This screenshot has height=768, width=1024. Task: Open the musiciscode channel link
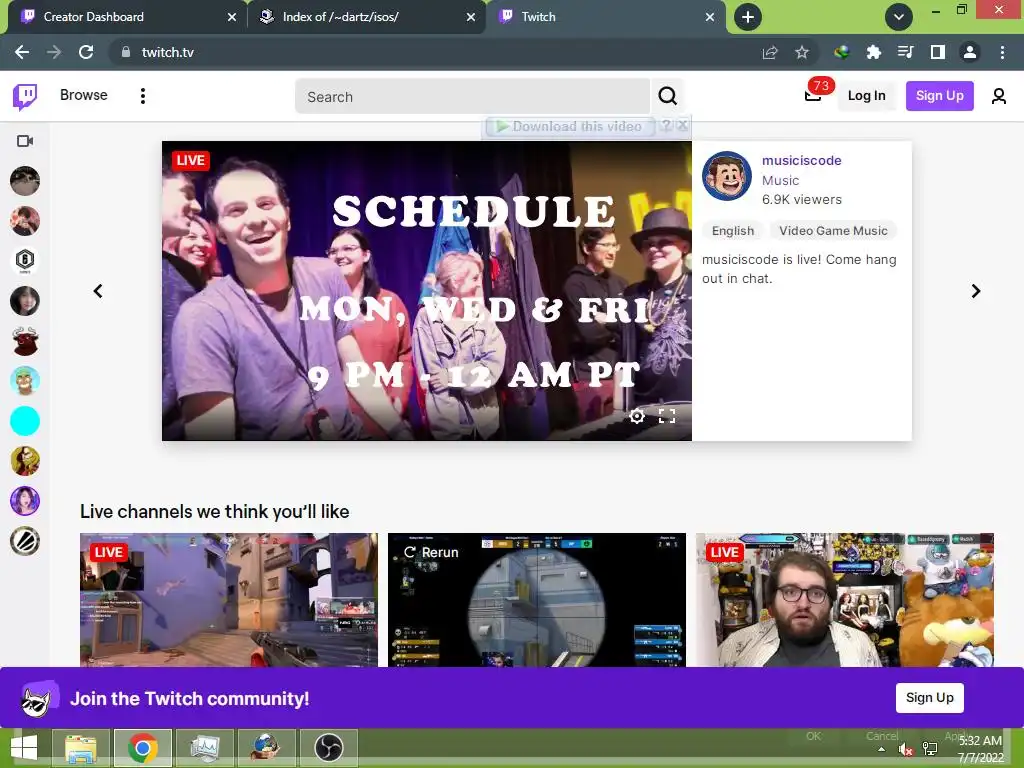point(801,160)
